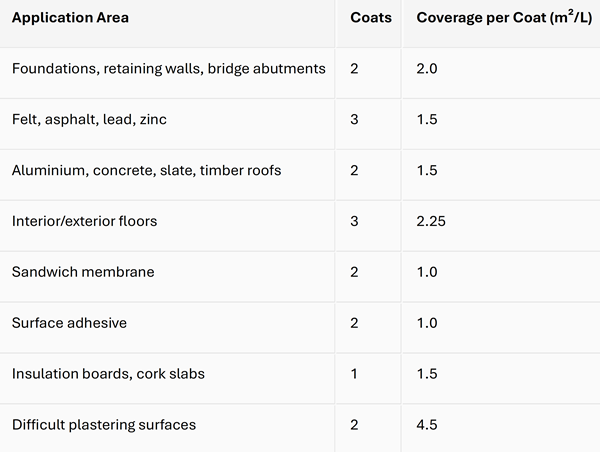Select the Difficult plastering surfaces cell

point(104,425)
